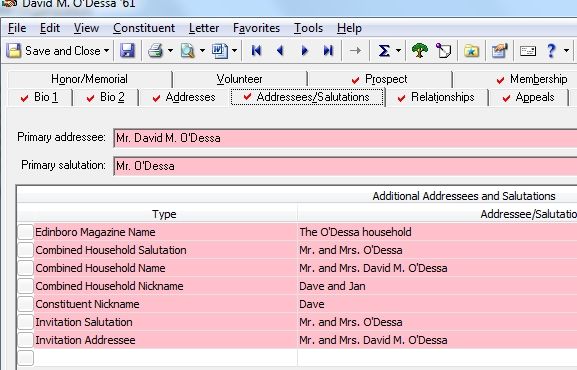This screenshot has height=370, width=577.
Task: Click 'Invitation Addressee' type cell
Action: pyautogui.click(x=166, y=340)
